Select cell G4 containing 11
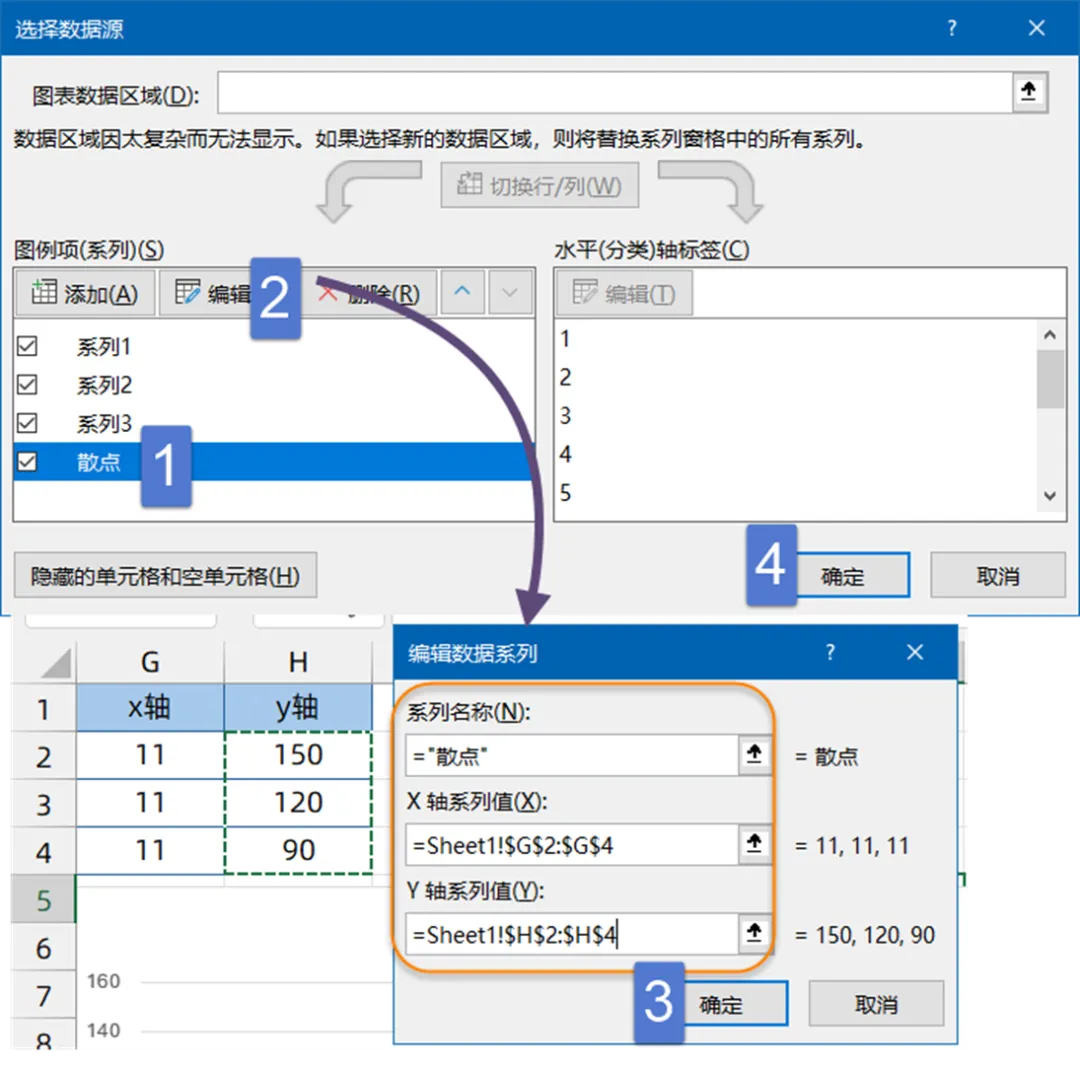1080x1068 pixels. click(x=150, y=850)
